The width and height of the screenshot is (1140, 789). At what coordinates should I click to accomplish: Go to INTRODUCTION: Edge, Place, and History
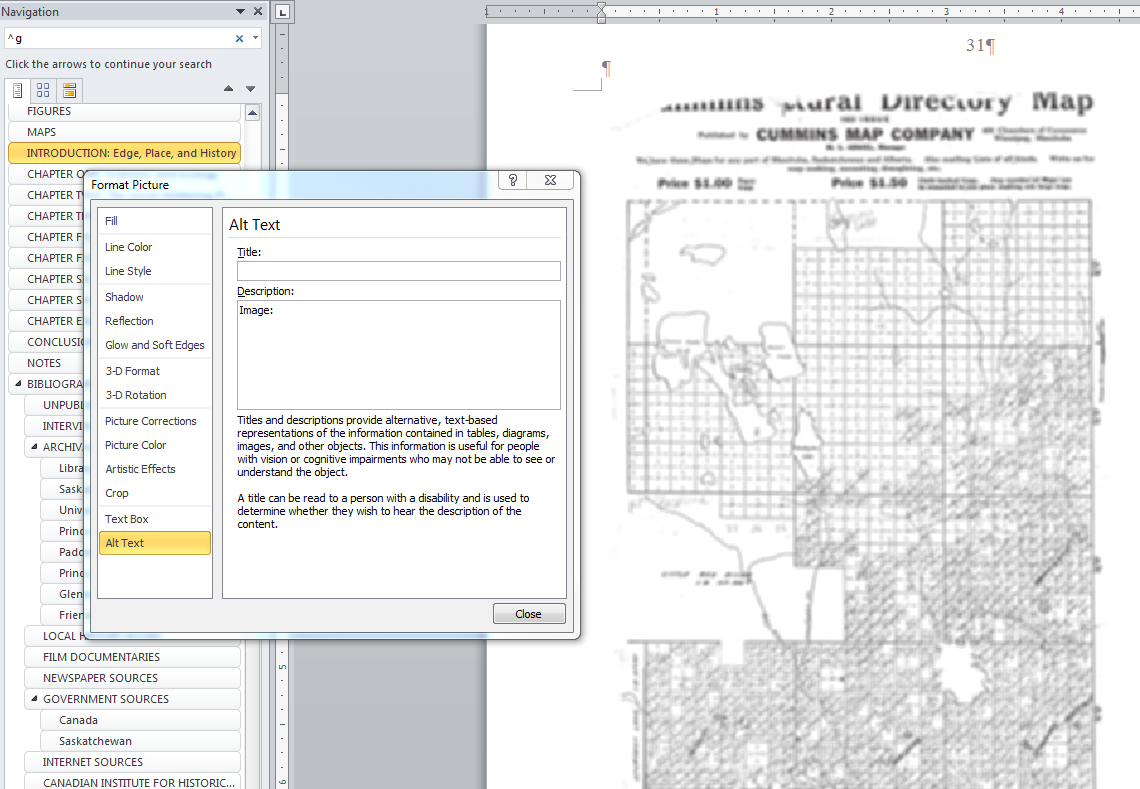[124, 153]
